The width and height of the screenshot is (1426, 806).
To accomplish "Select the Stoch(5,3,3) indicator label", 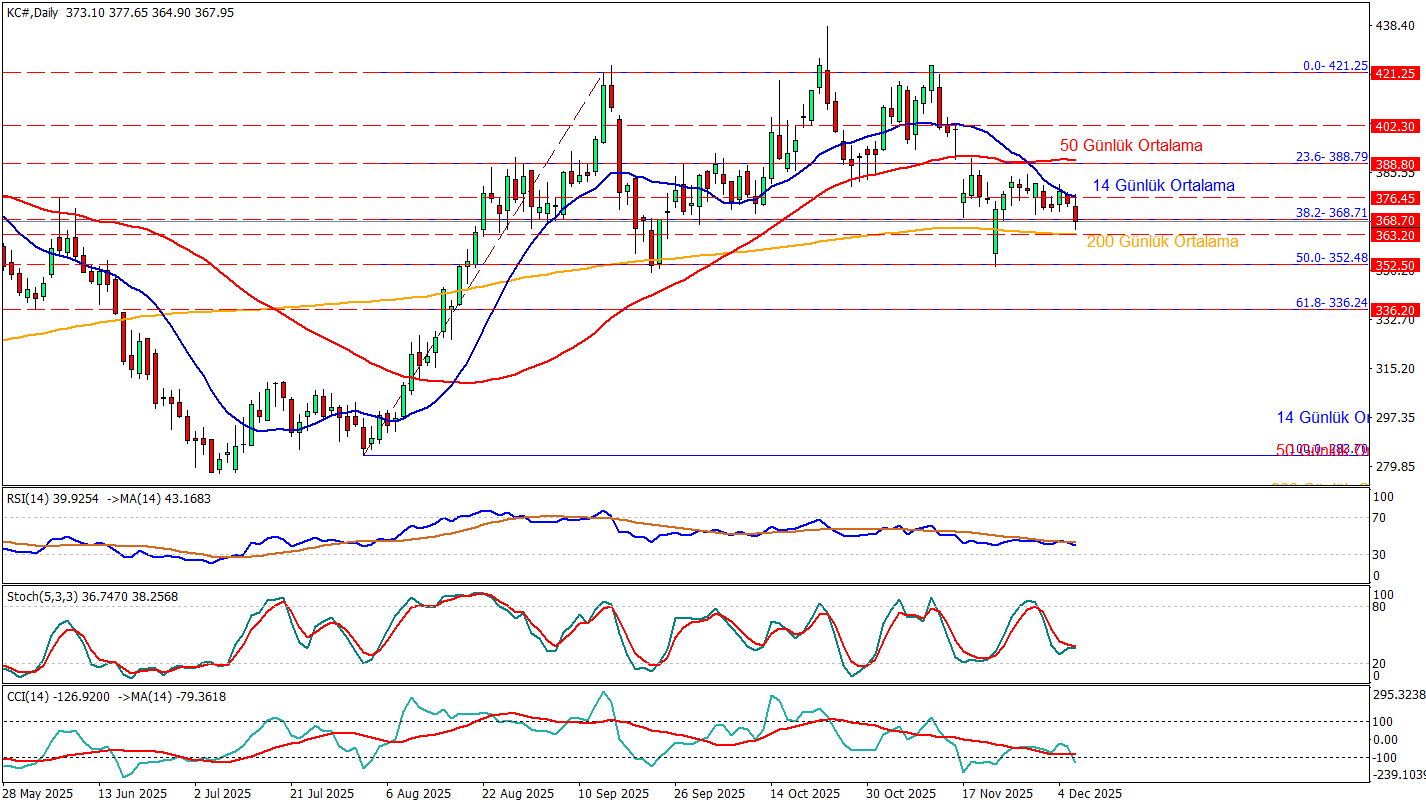I will 36,595.
